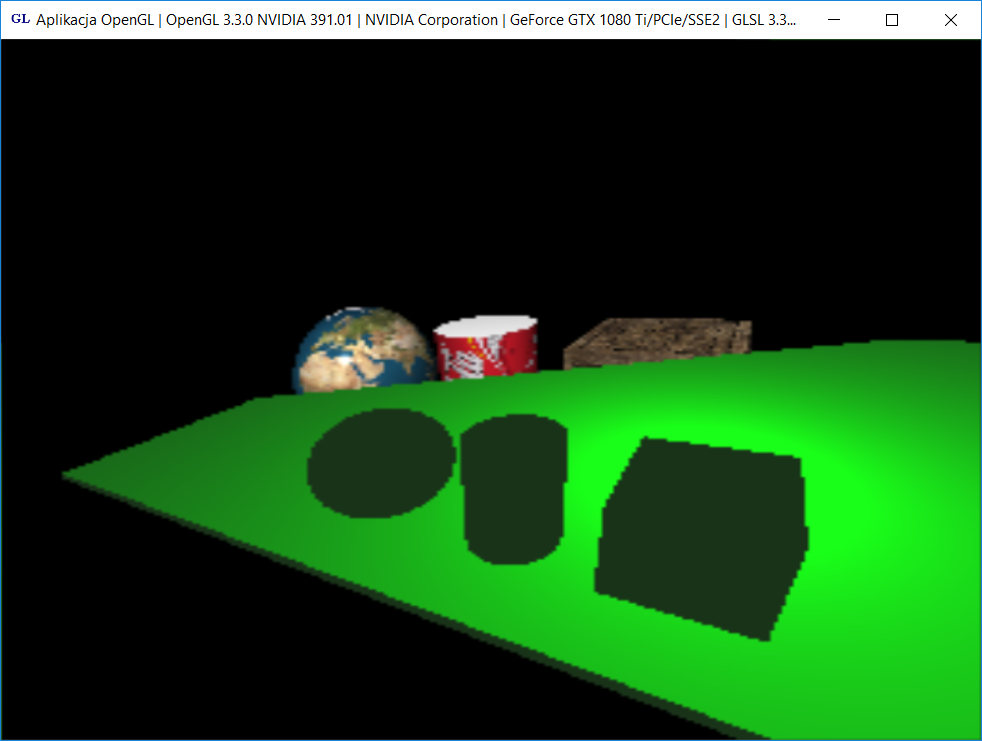The height and width of the screenshot is (741, 982).
Task: Select the Coca-Cola can cylinder
Action: [484, 350]
